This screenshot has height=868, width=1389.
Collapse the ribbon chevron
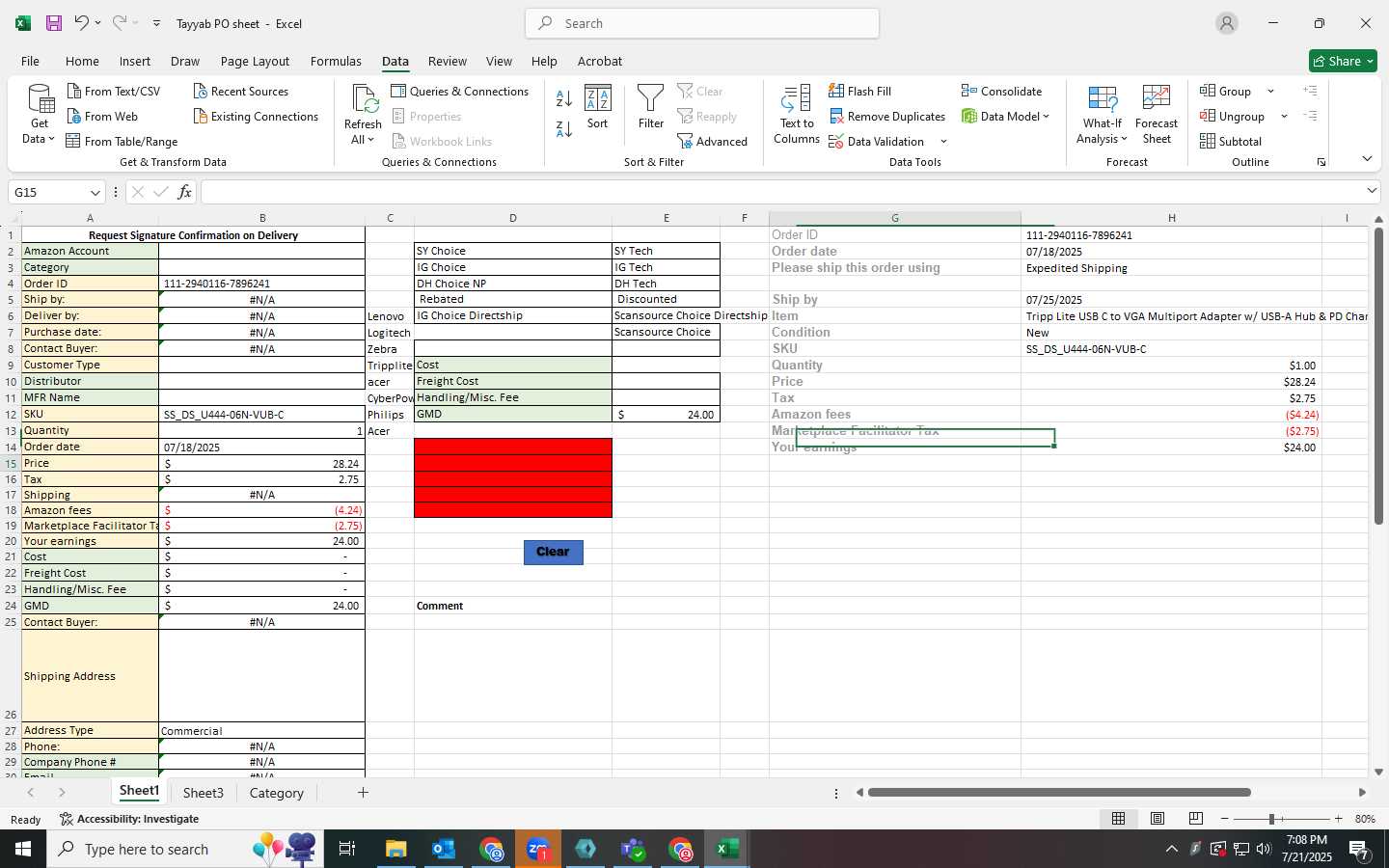1367,158
